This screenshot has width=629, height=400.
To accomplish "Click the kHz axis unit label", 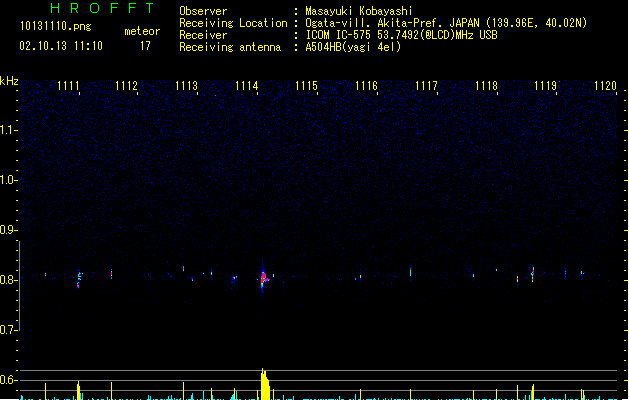I will click(x=9, y=81).
